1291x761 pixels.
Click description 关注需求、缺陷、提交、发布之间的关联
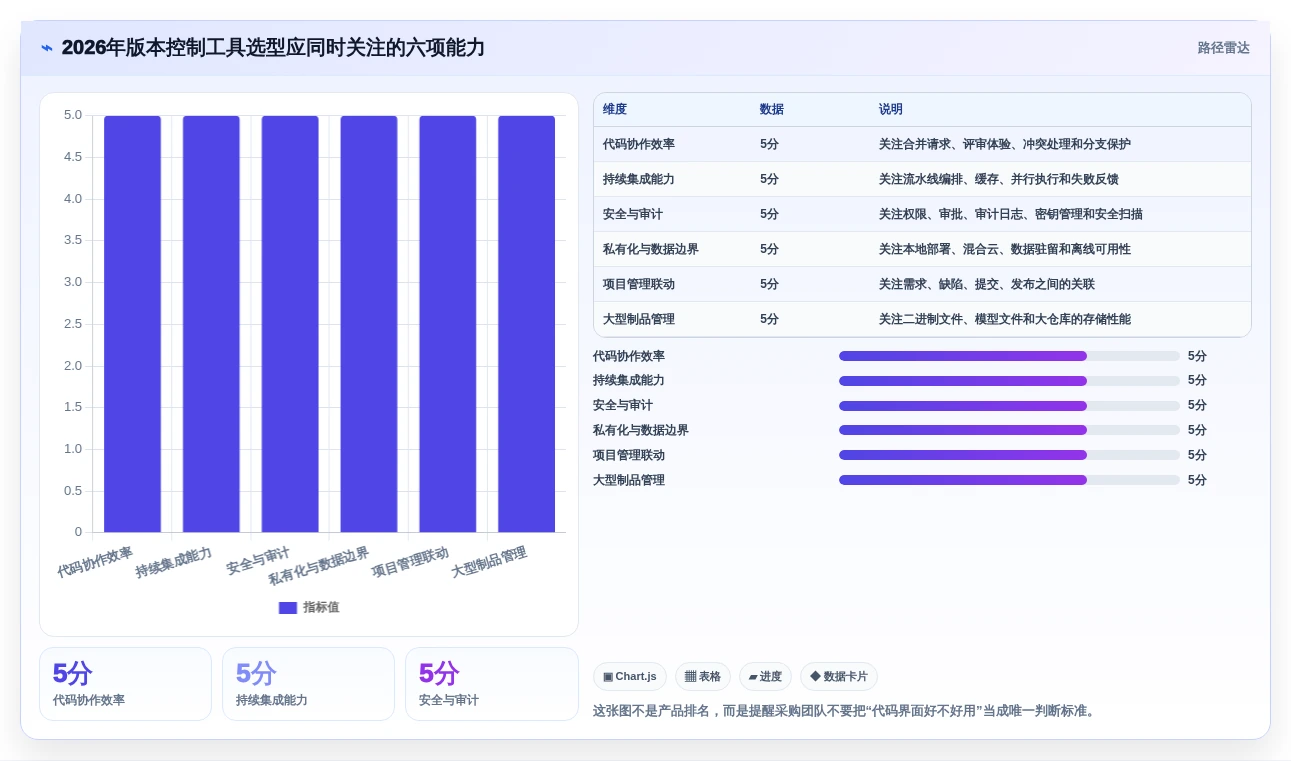987,284
